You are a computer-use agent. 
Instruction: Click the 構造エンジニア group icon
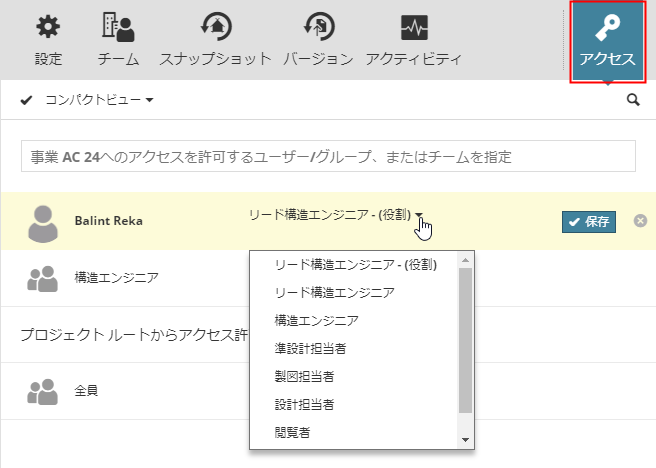(43, 279)
